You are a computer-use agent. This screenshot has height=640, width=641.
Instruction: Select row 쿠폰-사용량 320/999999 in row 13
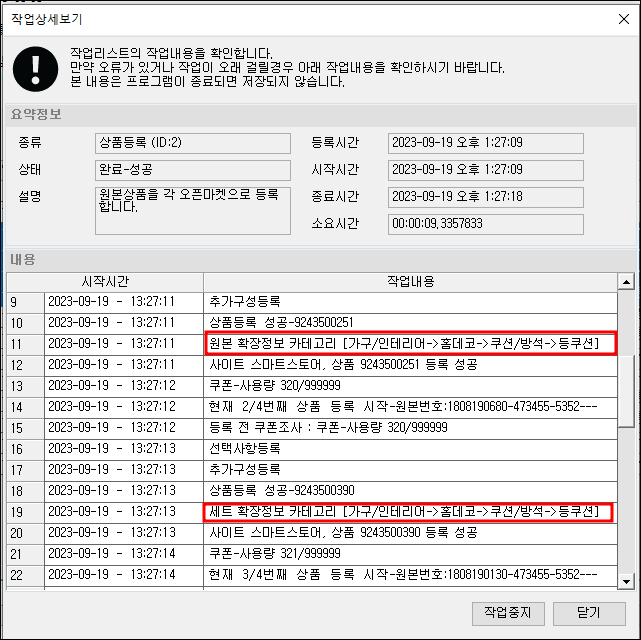tap(312, 386)
